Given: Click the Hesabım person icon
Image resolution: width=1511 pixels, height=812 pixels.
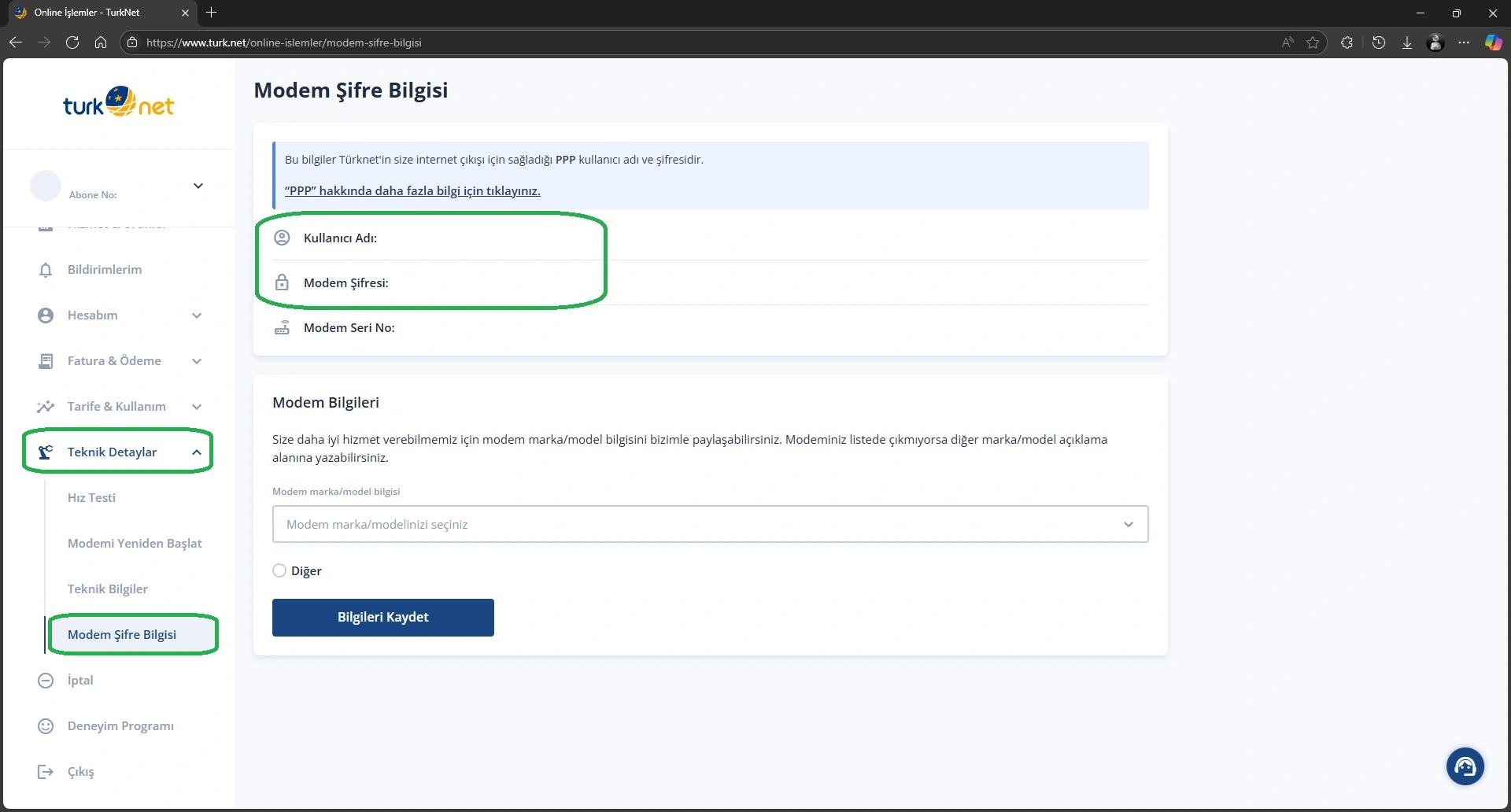Looking at the screenshot, I should tap(46, 316).
